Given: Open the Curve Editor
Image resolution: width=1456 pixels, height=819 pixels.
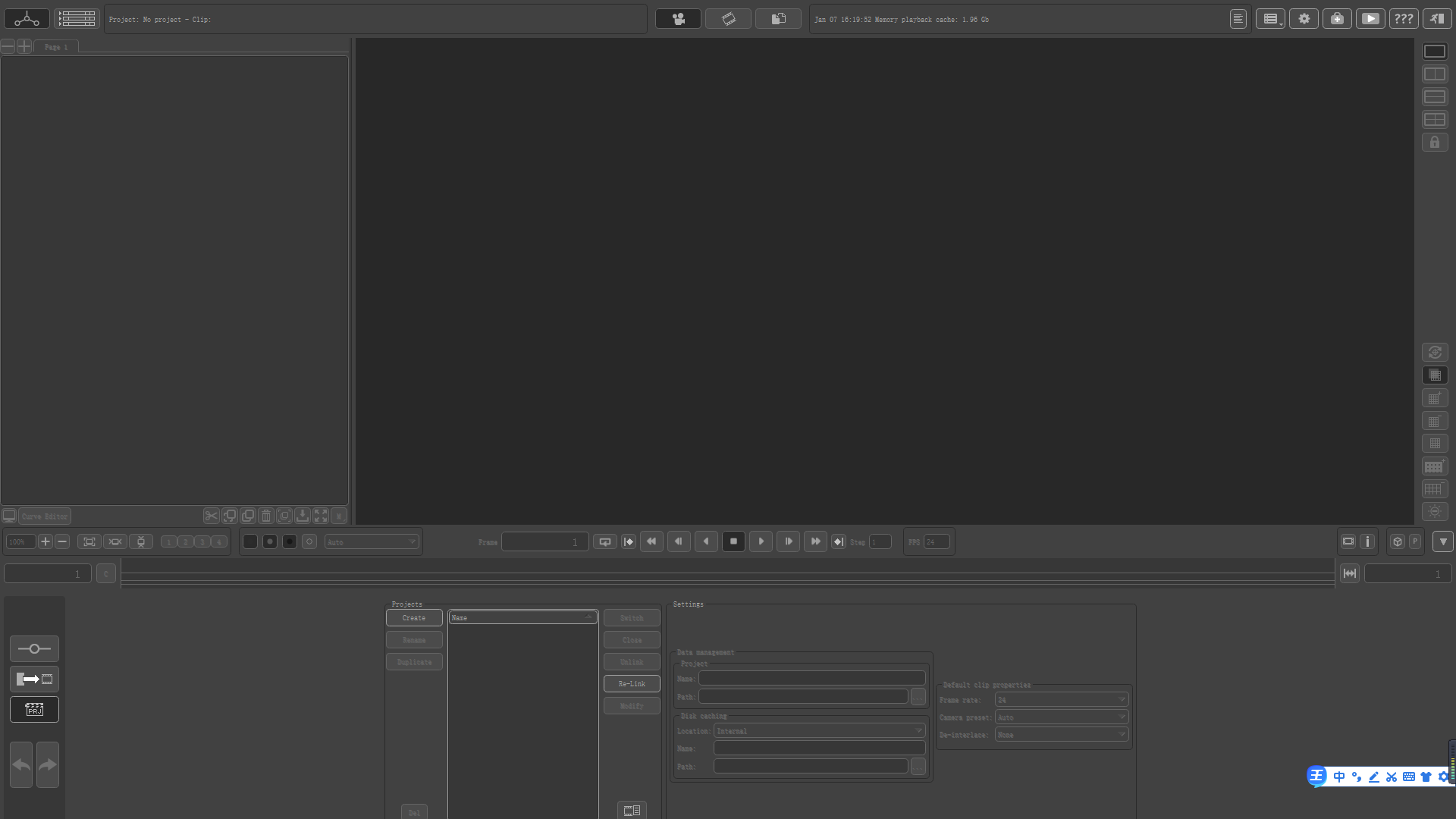Looking at the screenshot, I should click(45, 516).
